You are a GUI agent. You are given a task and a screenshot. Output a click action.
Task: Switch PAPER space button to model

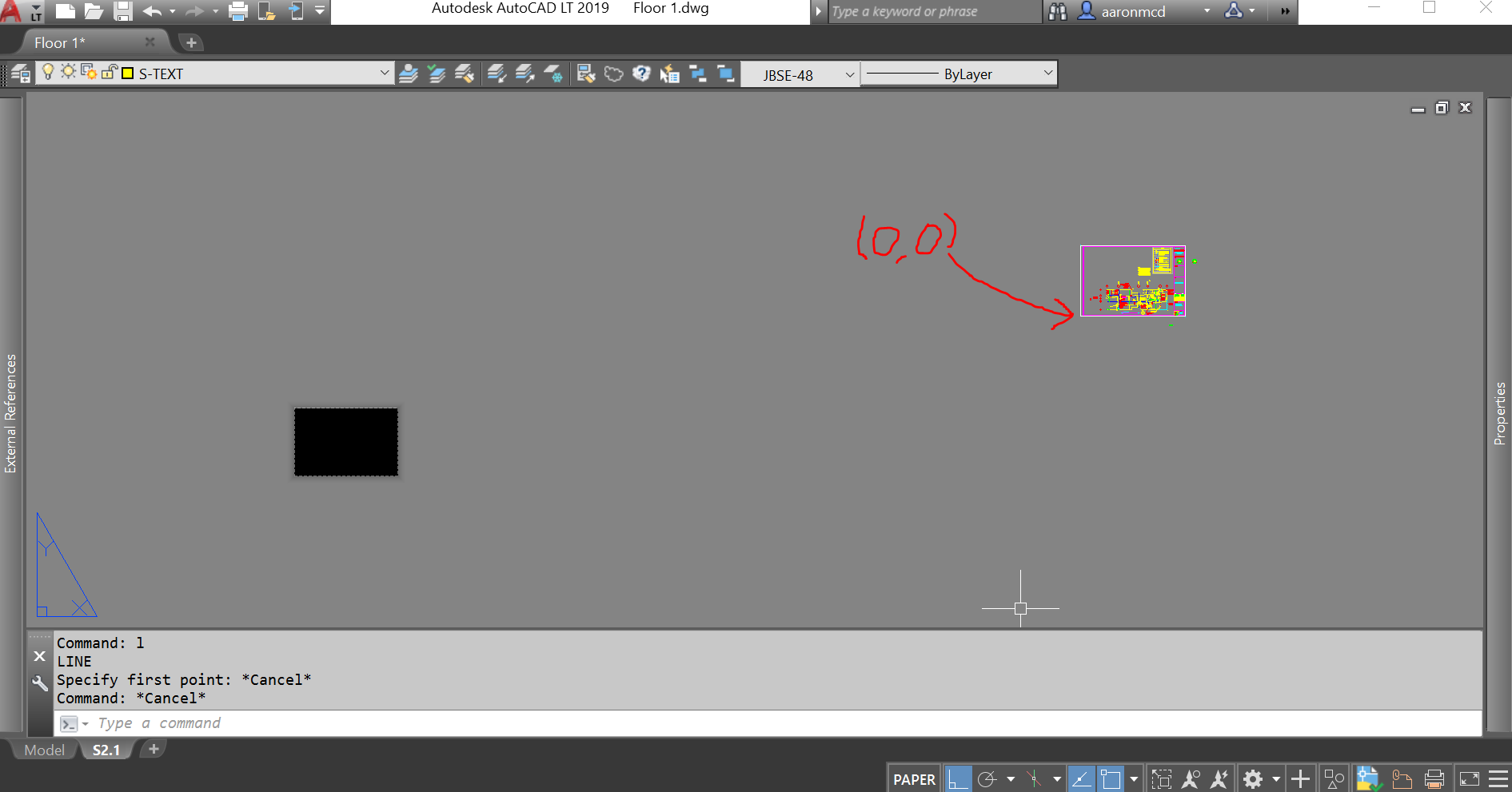914,779
